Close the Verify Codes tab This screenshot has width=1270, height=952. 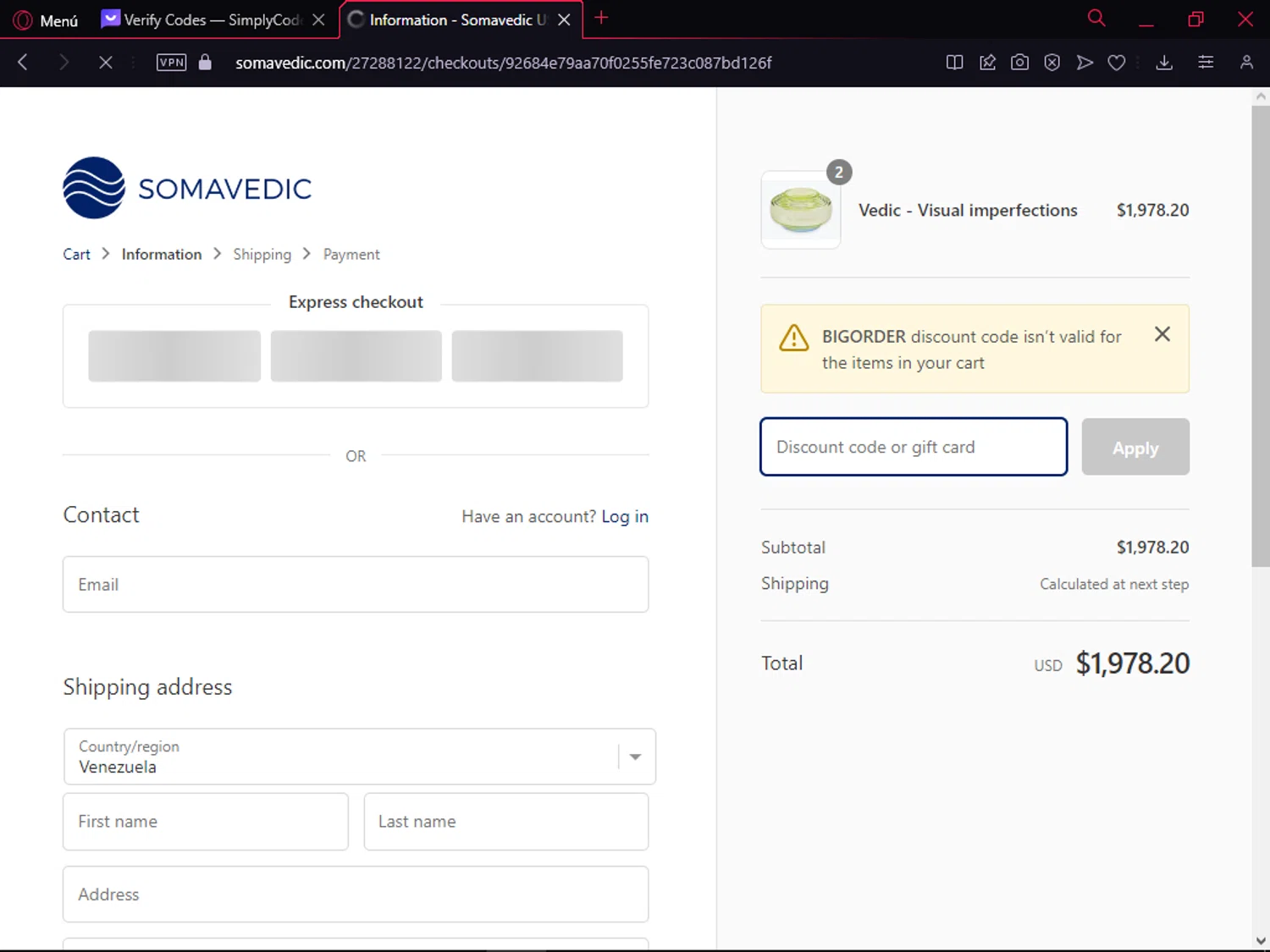pyautogui.click(x=318, y=19)
